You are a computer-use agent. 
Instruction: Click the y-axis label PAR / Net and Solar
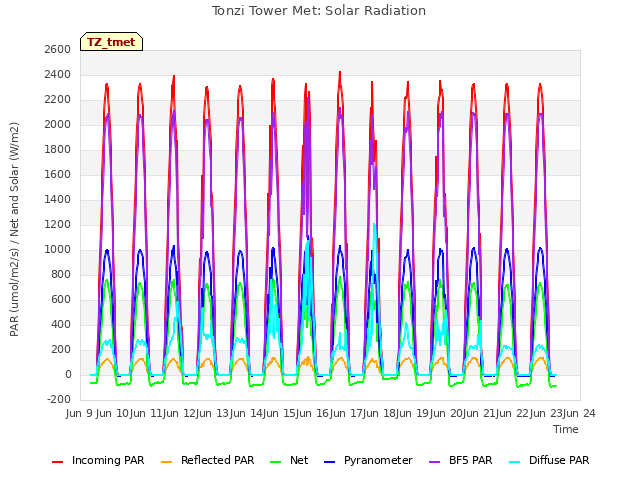coord(14,229)
